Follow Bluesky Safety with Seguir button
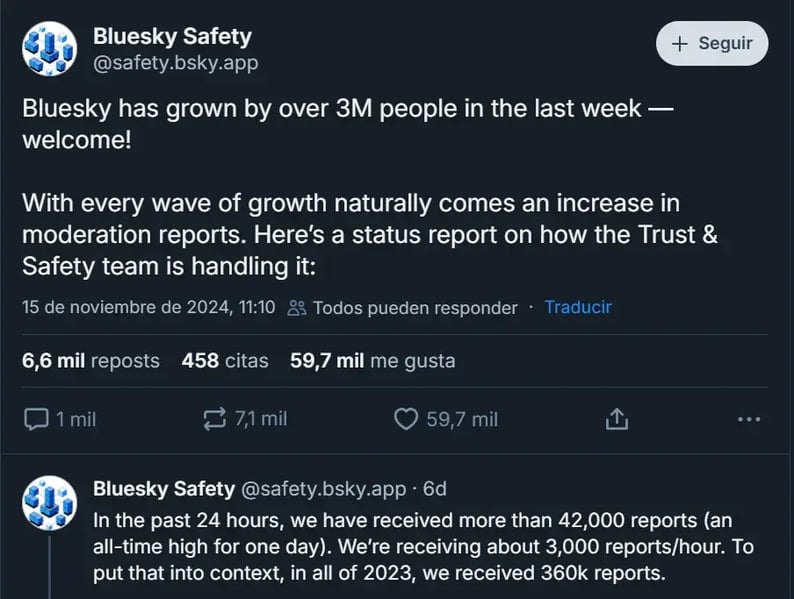The image size is (794, 599). pos(712,44)
